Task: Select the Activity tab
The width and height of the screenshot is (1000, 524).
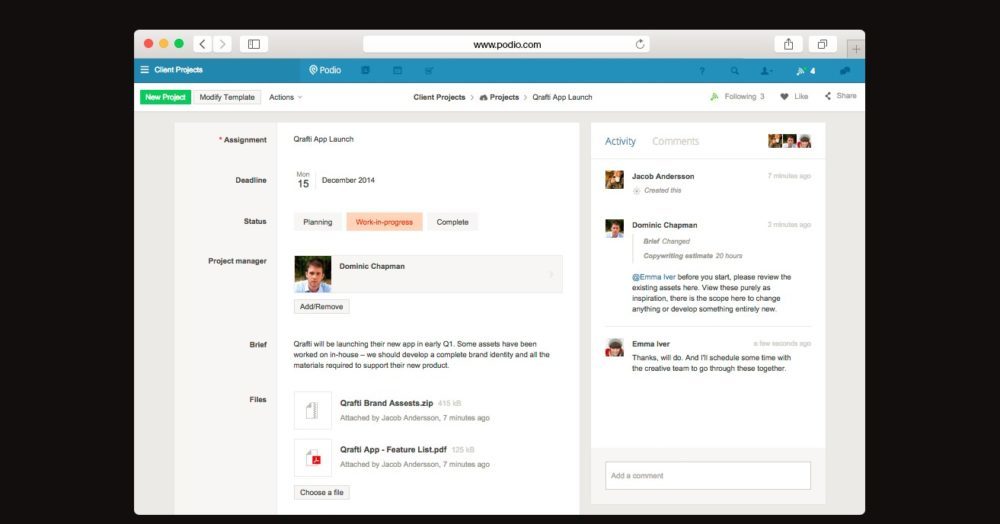Action: coord(620,142)
